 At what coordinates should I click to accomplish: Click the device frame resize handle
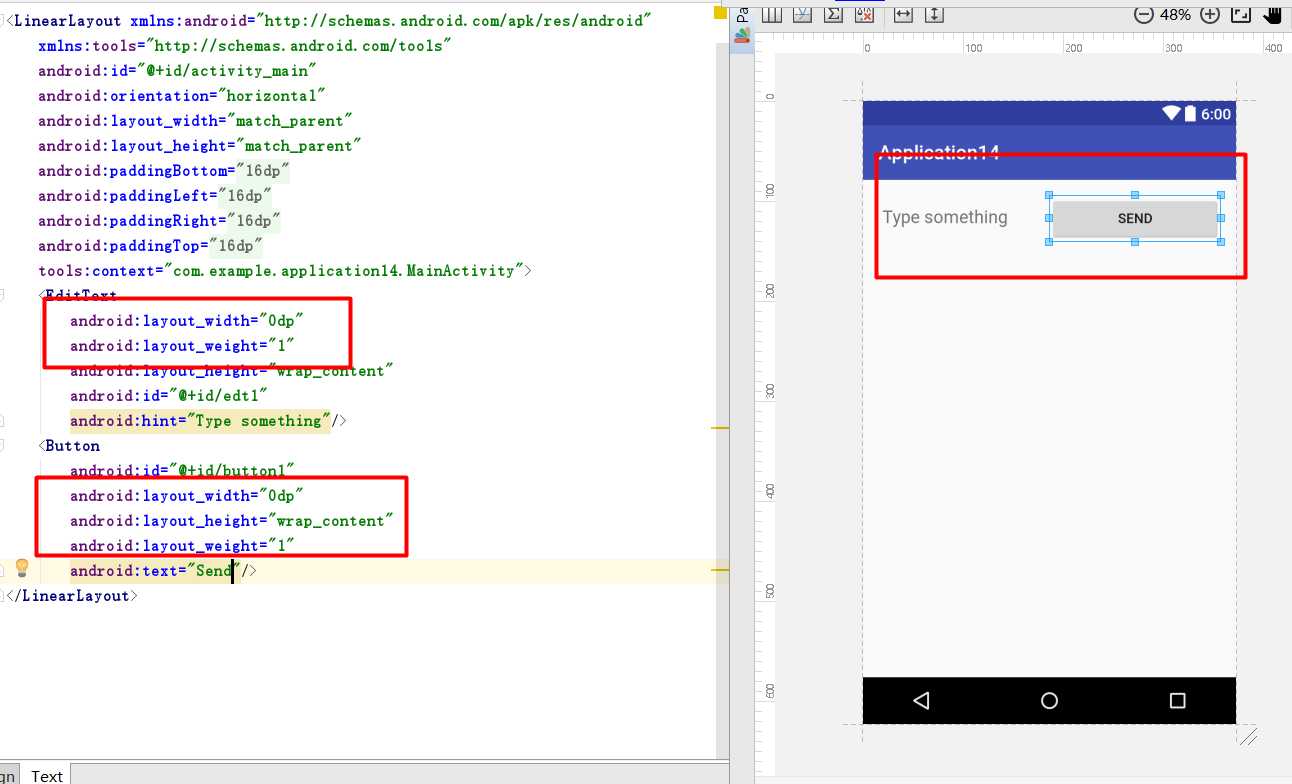(x=1248, y=737)
